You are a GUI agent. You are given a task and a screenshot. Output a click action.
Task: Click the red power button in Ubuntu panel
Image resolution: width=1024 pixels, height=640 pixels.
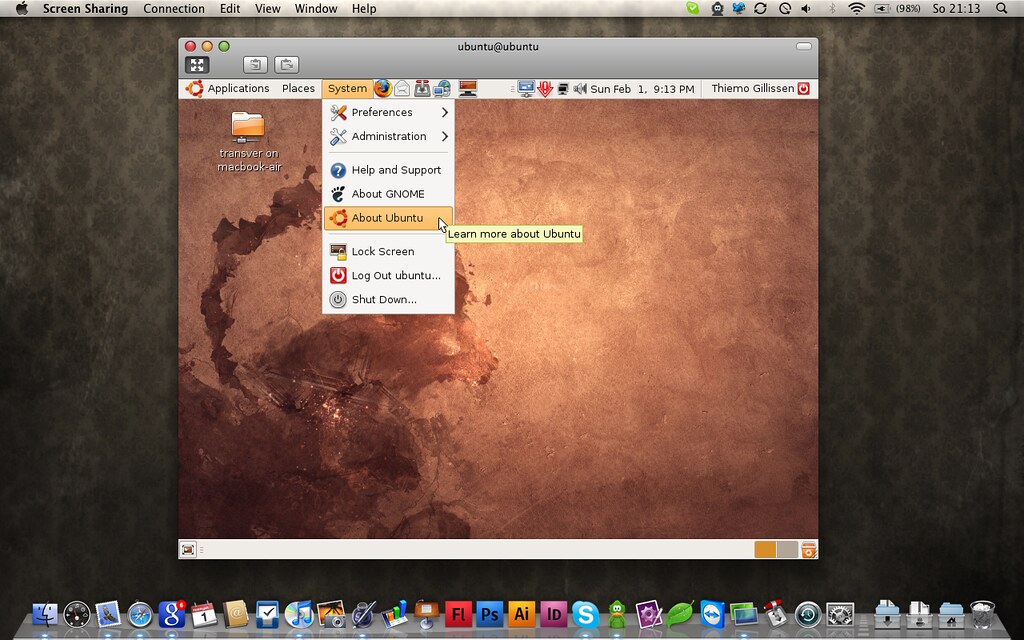804,88
